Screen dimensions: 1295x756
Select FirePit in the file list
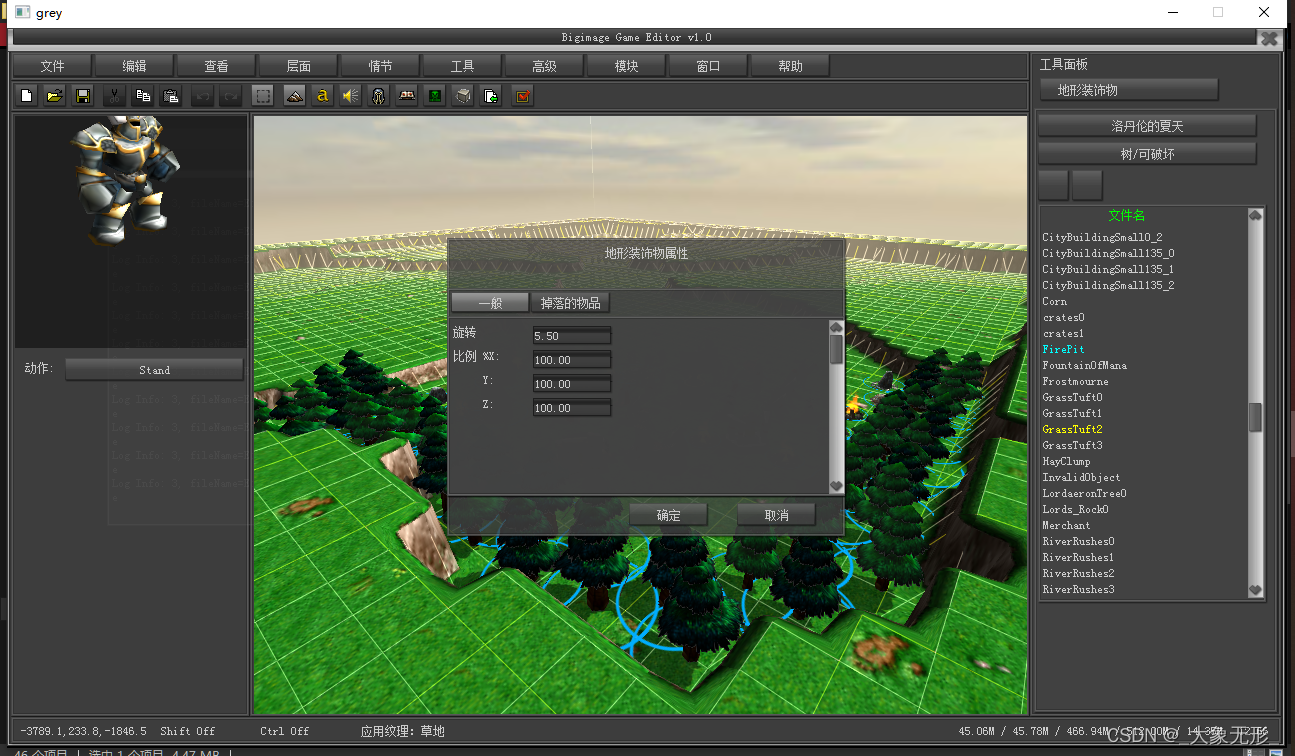point(1063,350)
